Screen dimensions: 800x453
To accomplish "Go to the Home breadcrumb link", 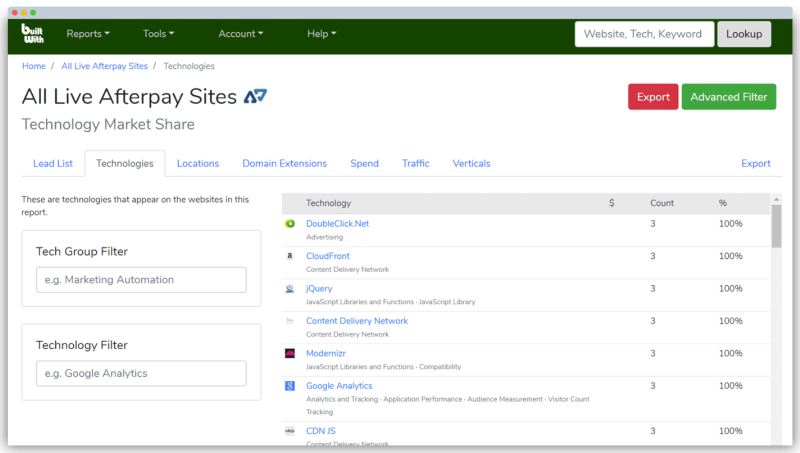I will click(x=34, y=66).
